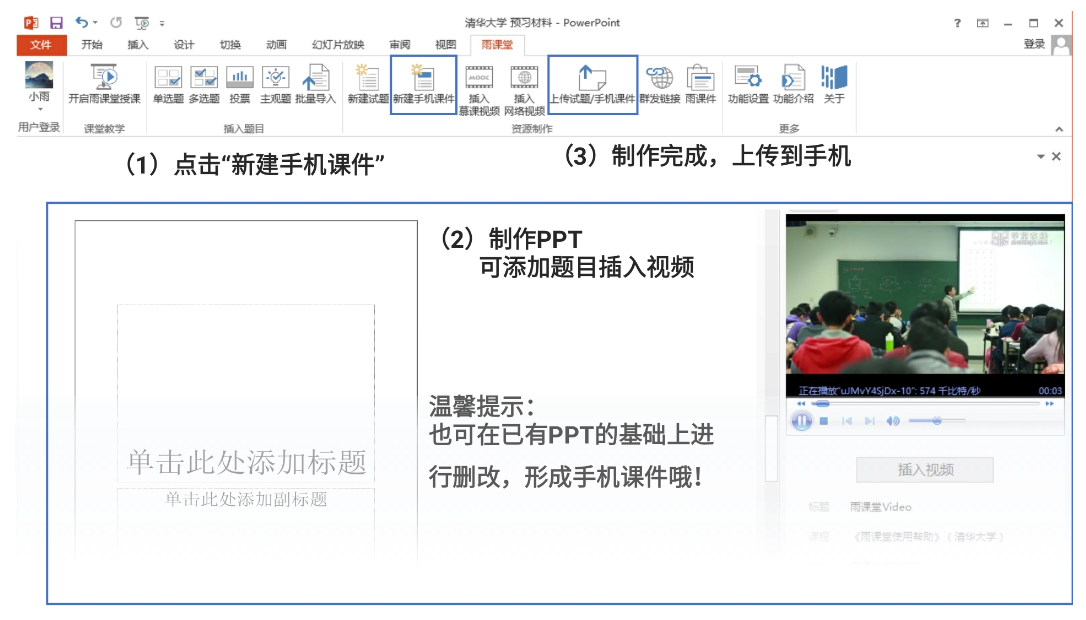Click the subtitle placeholder 单击此处添加副标题
The height and width of the screenshot is (620, 1086).
[x=246, y=499]
